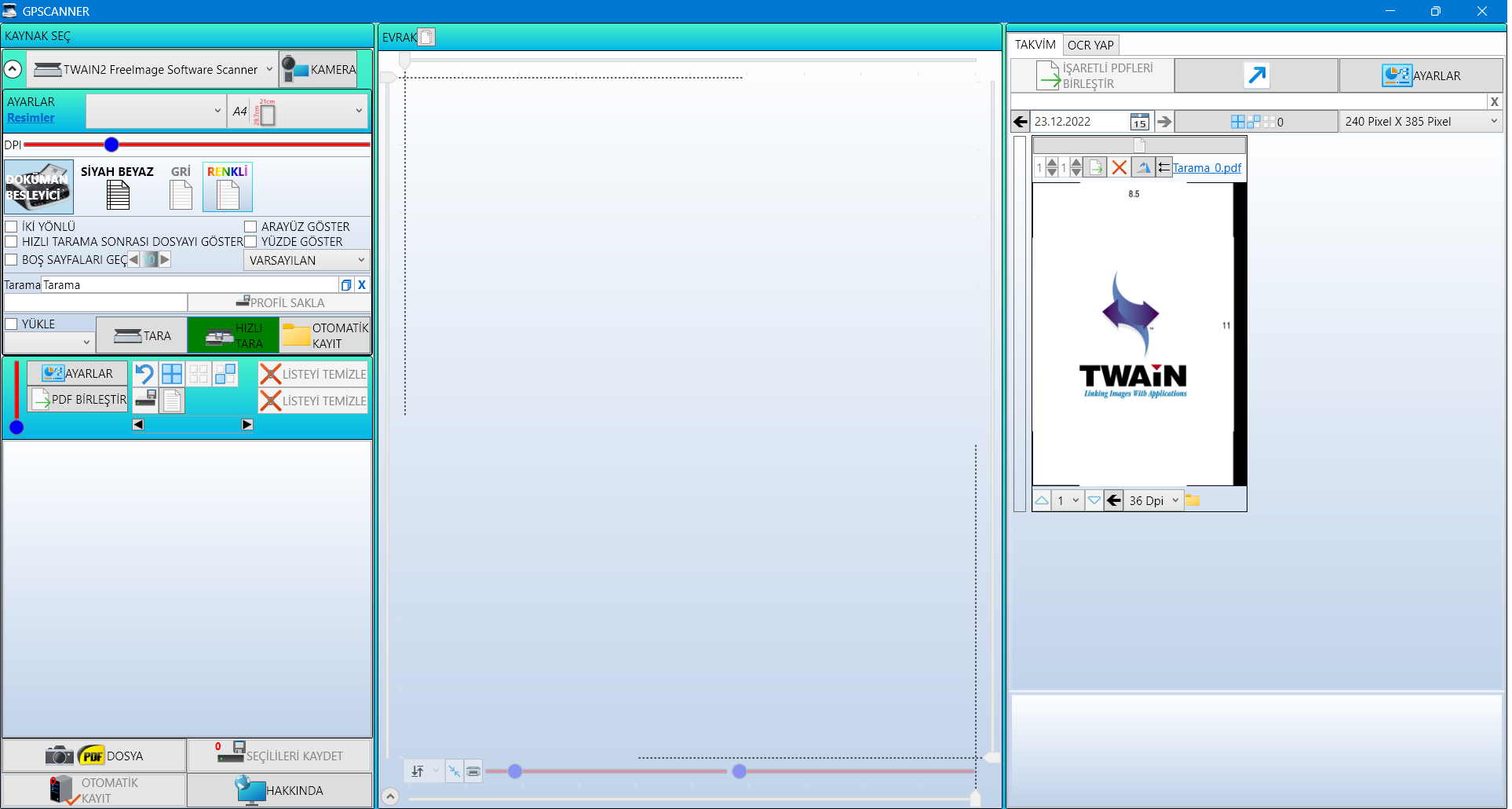
Task: Enable the YÜKLE checkbox
Action: [x=11, y=324]
